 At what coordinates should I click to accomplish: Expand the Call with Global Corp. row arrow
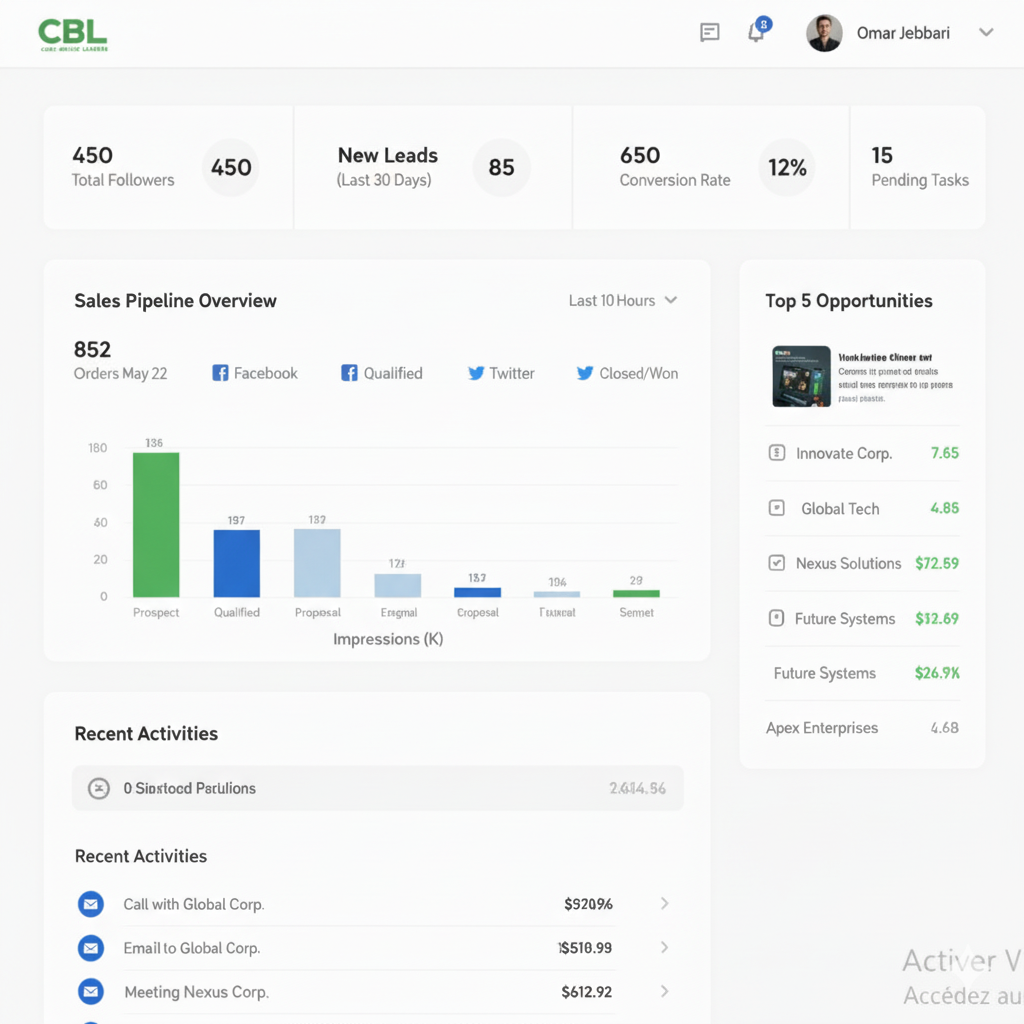tap(664, 904)
